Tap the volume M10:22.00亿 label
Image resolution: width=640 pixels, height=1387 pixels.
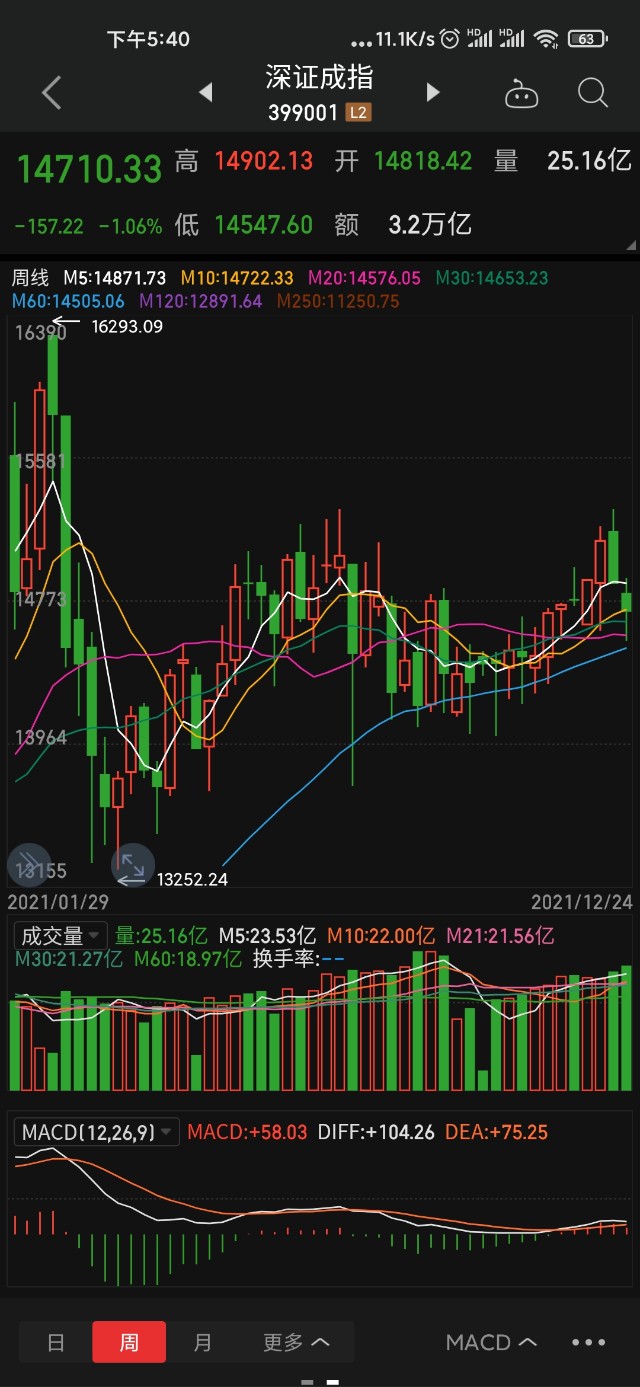[x=381, y=936]
